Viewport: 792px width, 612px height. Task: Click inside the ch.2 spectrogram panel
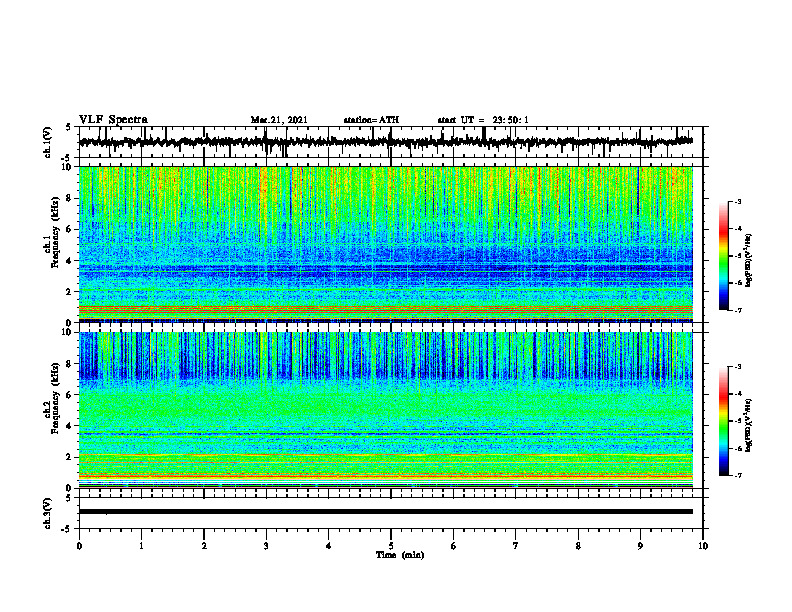385,410
